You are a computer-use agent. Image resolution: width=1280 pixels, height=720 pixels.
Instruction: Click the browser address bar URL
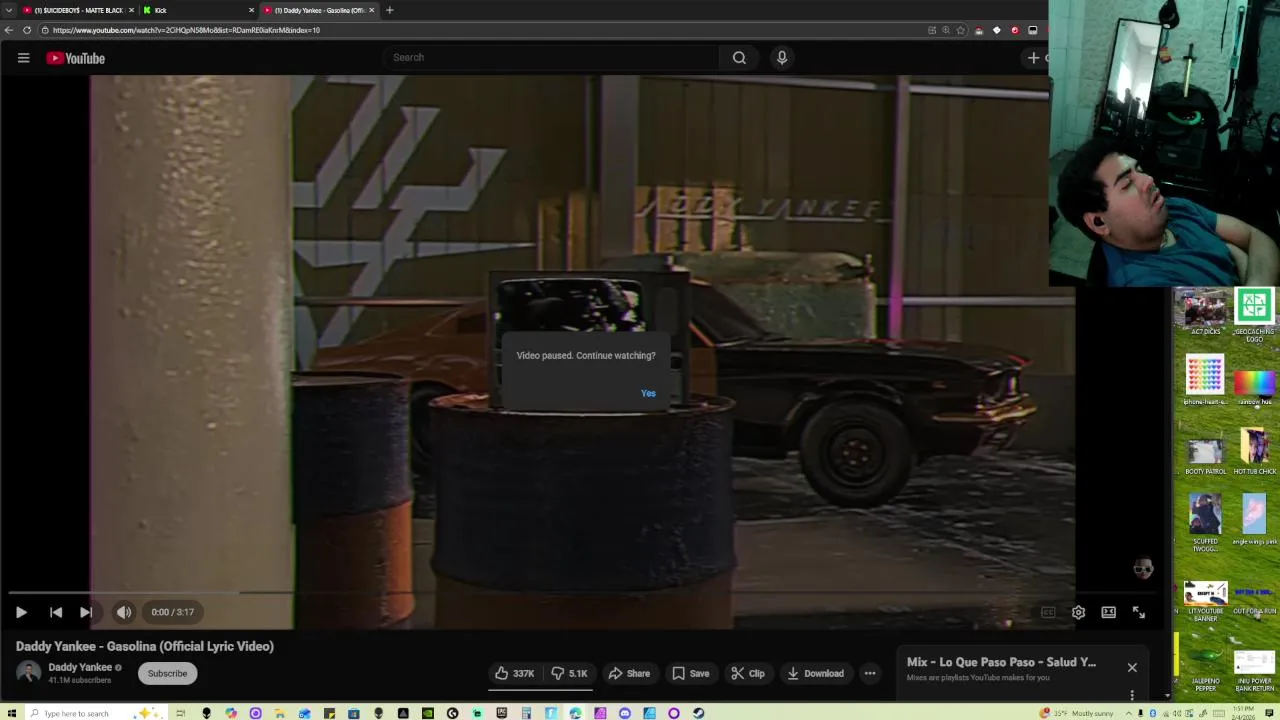click(187, 30)
